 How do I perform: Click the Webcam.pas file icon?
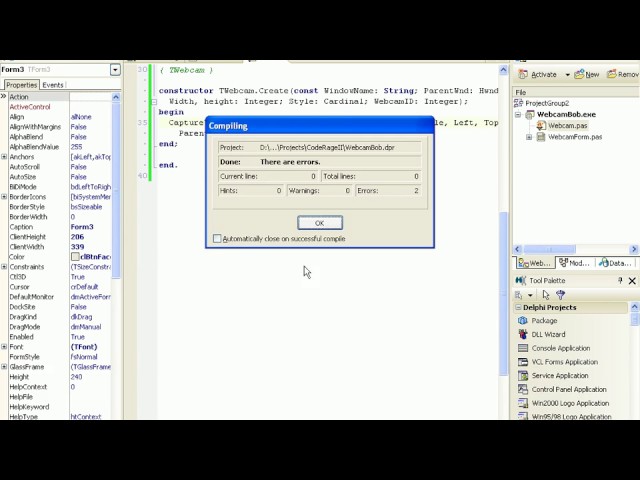pyautogui.click(x=541, y=126)
